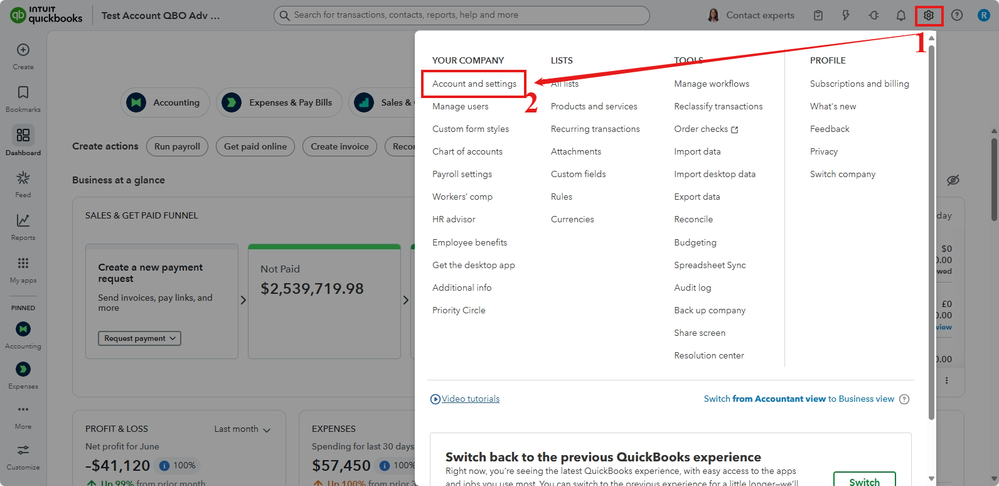Viewport: 999px width, 486px height.
Task: Open Priority Circle
Action: (x=459, y=310)
